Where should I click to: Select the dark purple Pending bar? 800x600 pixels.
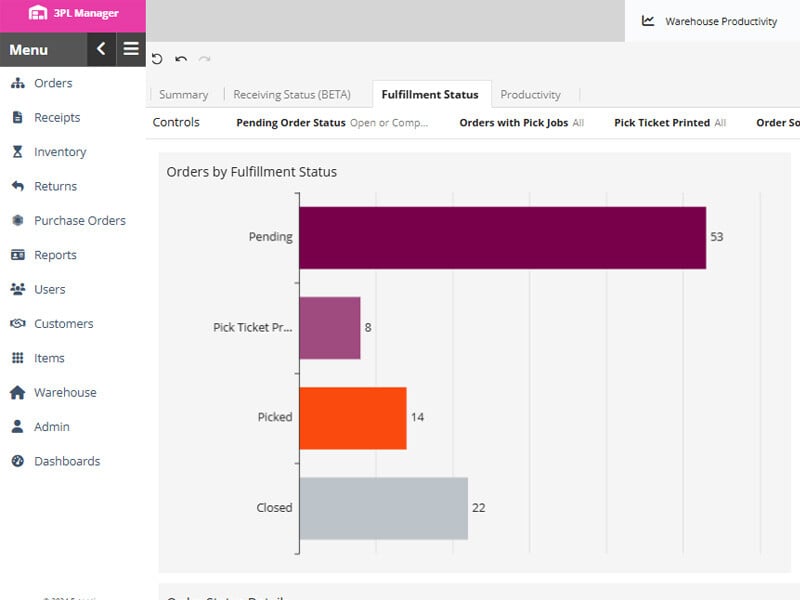503,238
